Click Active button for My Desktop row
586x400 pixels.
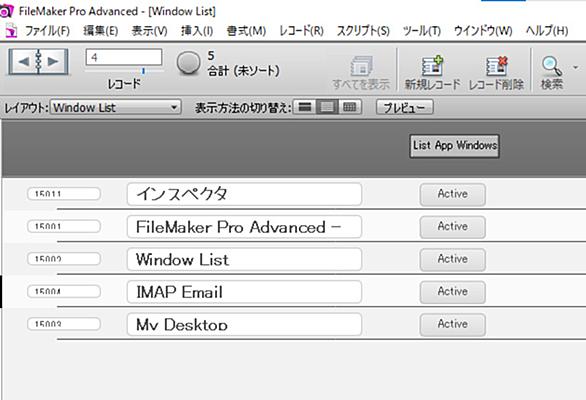(453, 324)
